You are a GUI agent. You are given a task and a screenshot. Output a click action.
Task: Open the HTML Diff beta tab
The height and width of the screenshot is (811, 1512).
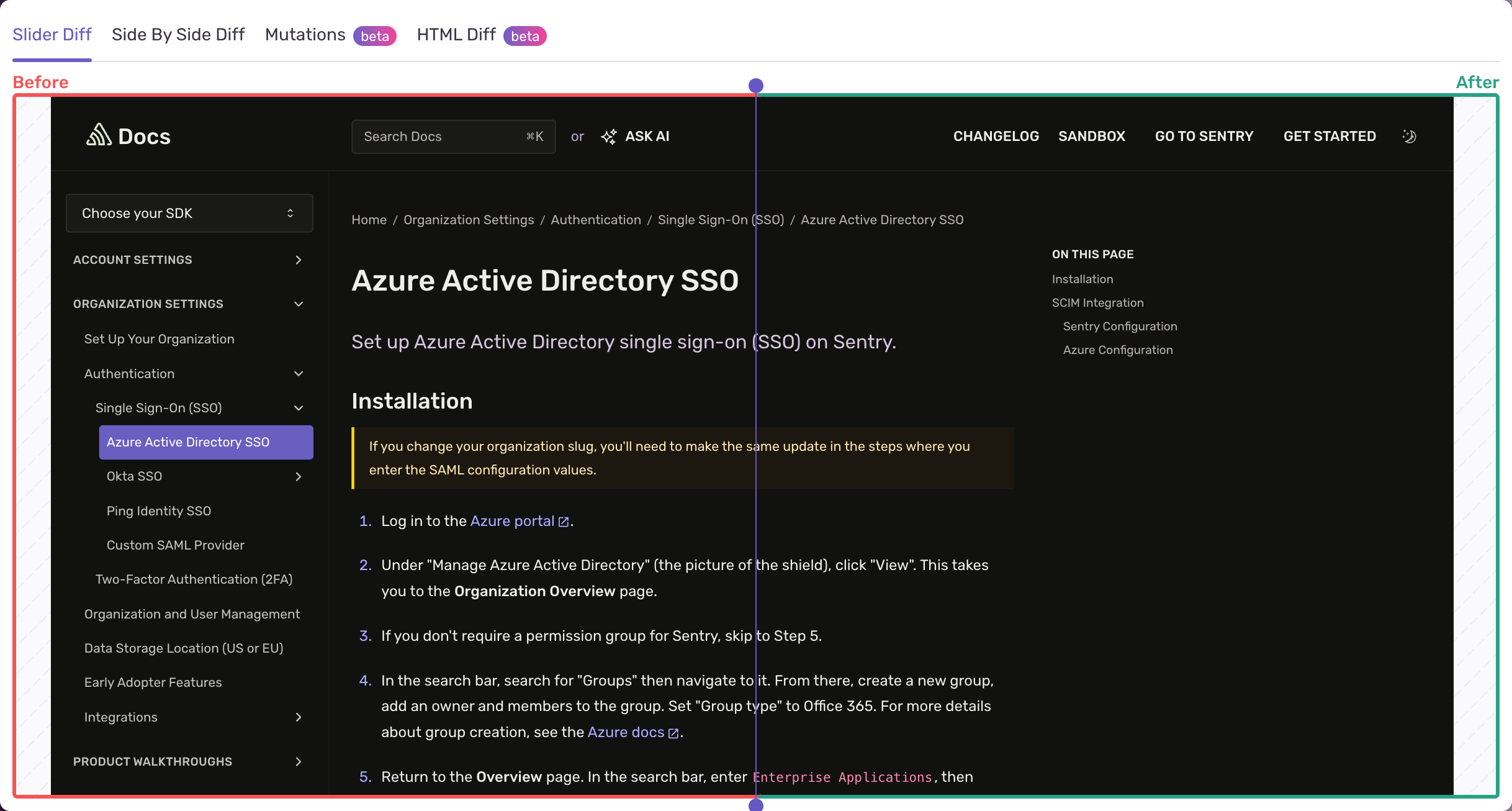(456, 35)
